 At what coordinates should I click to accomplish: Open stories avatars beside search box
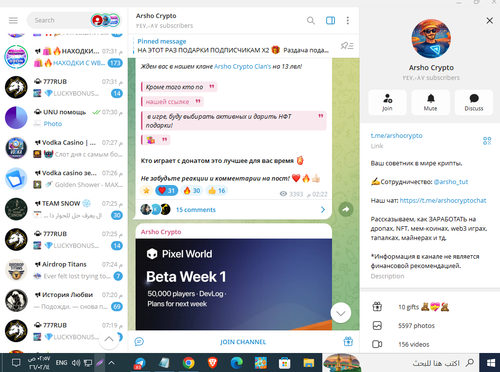click(x=105, y=20)
